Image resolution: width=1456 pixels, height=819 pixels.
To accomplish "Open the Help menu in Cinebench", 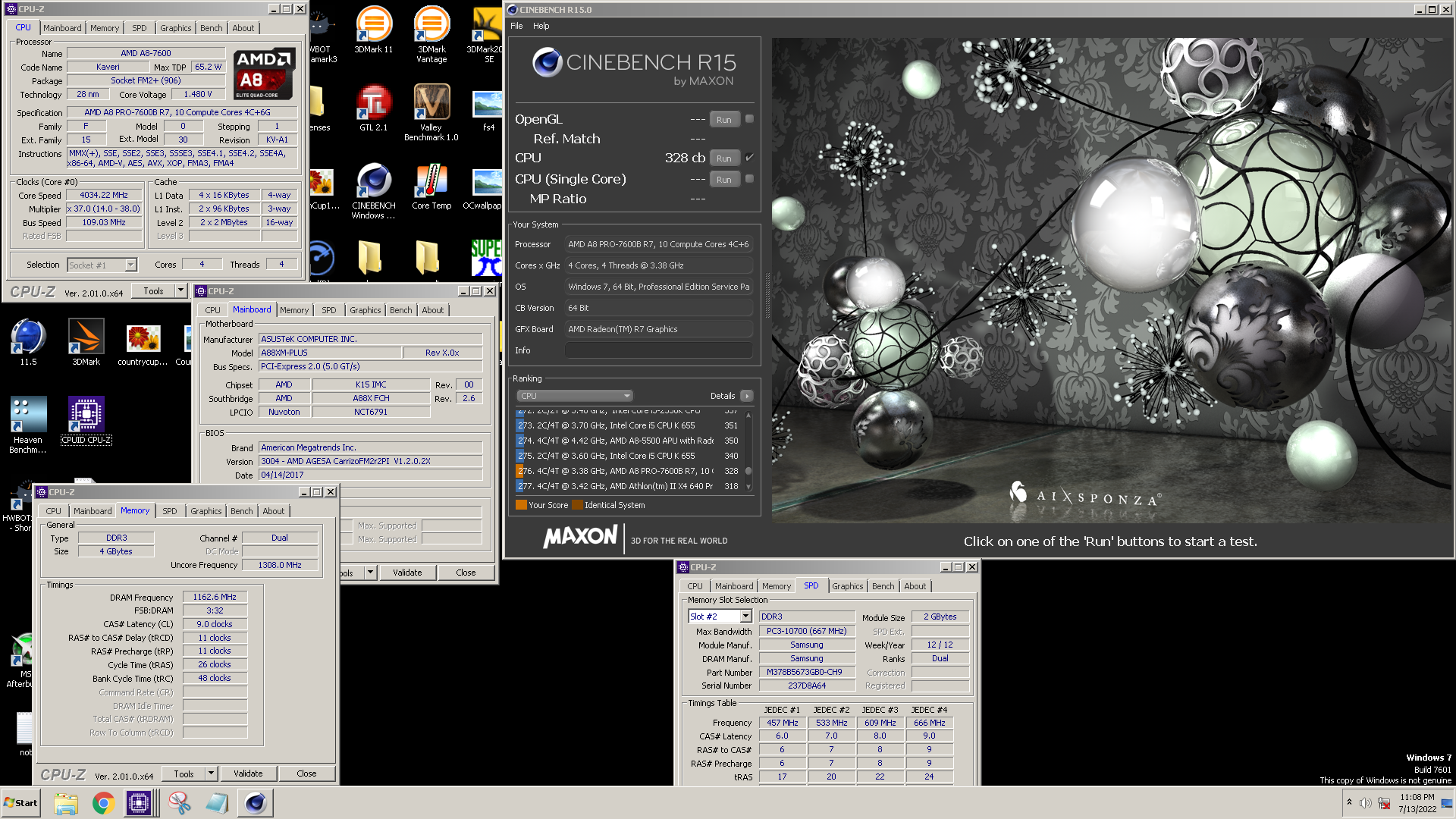I will coord(541,26).
